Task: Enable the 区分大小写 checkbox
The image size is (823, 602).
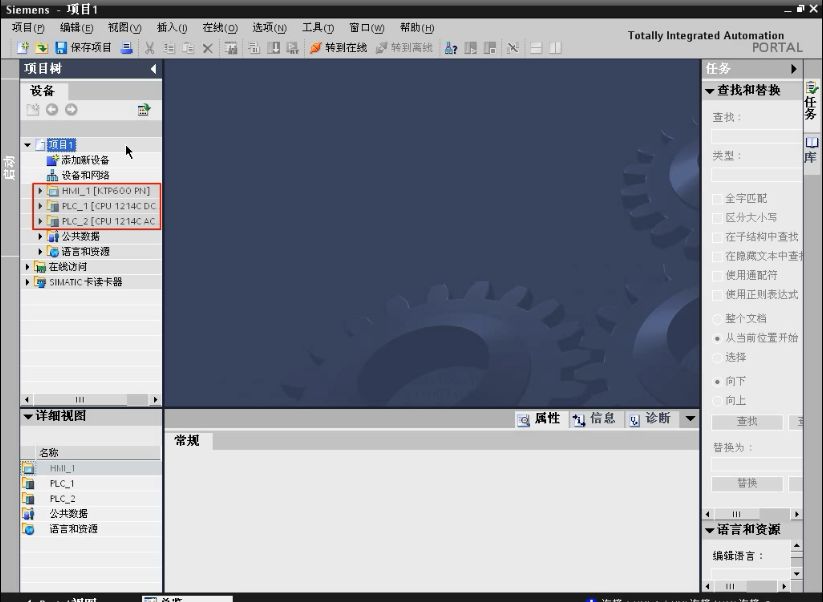Action: (716, 217)
